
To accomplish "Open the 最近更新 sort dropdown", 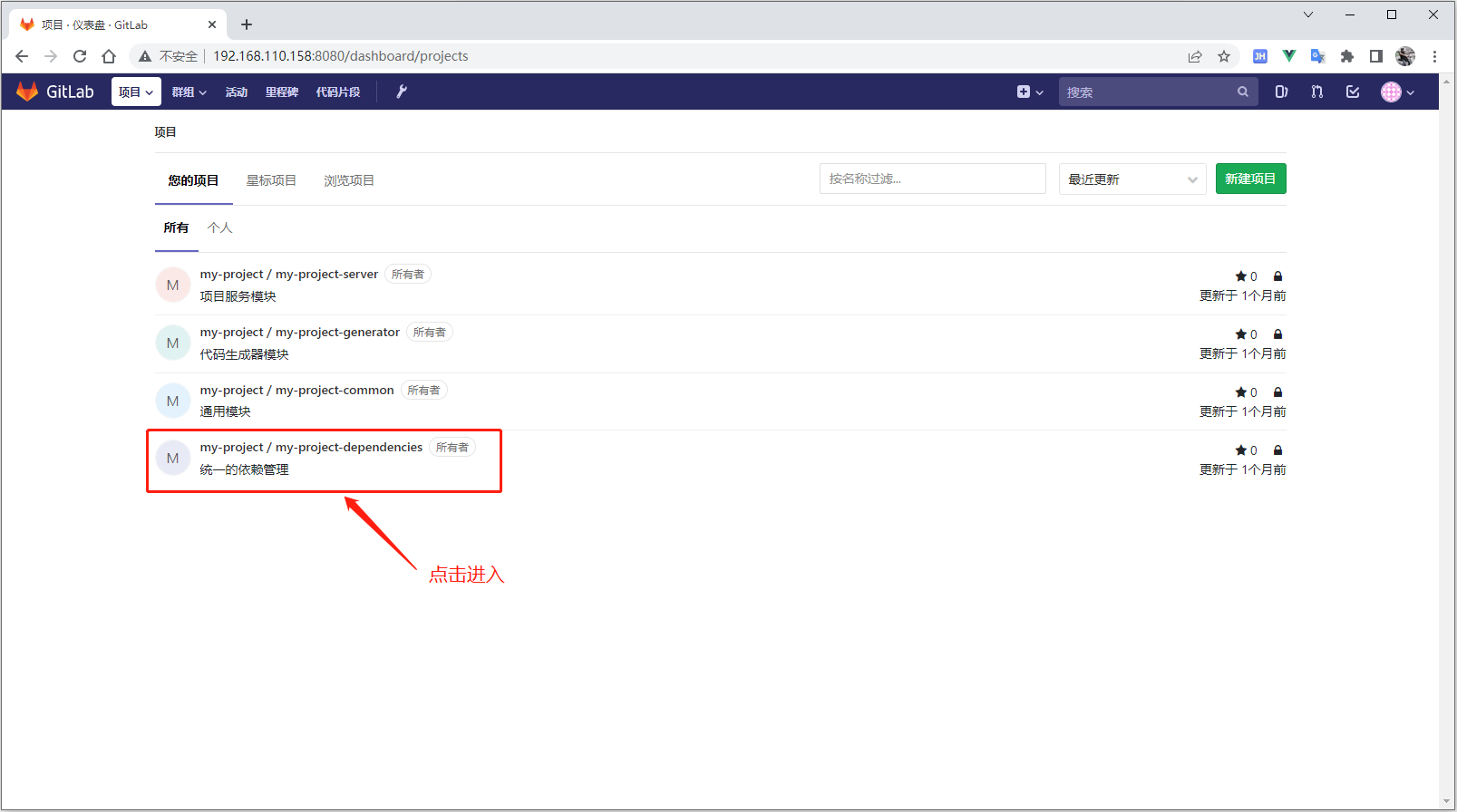I will click(x=1132, y=179).
